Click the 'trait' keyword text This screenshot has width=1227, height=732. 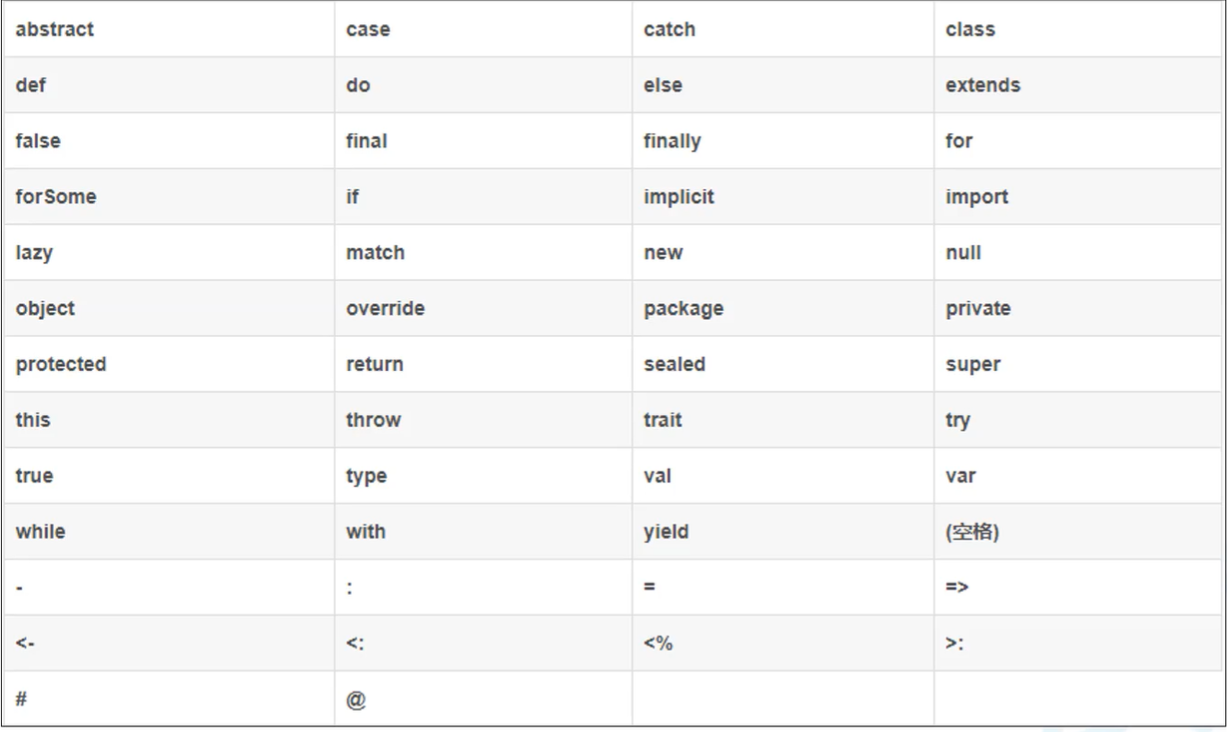[x=662, y=420]
